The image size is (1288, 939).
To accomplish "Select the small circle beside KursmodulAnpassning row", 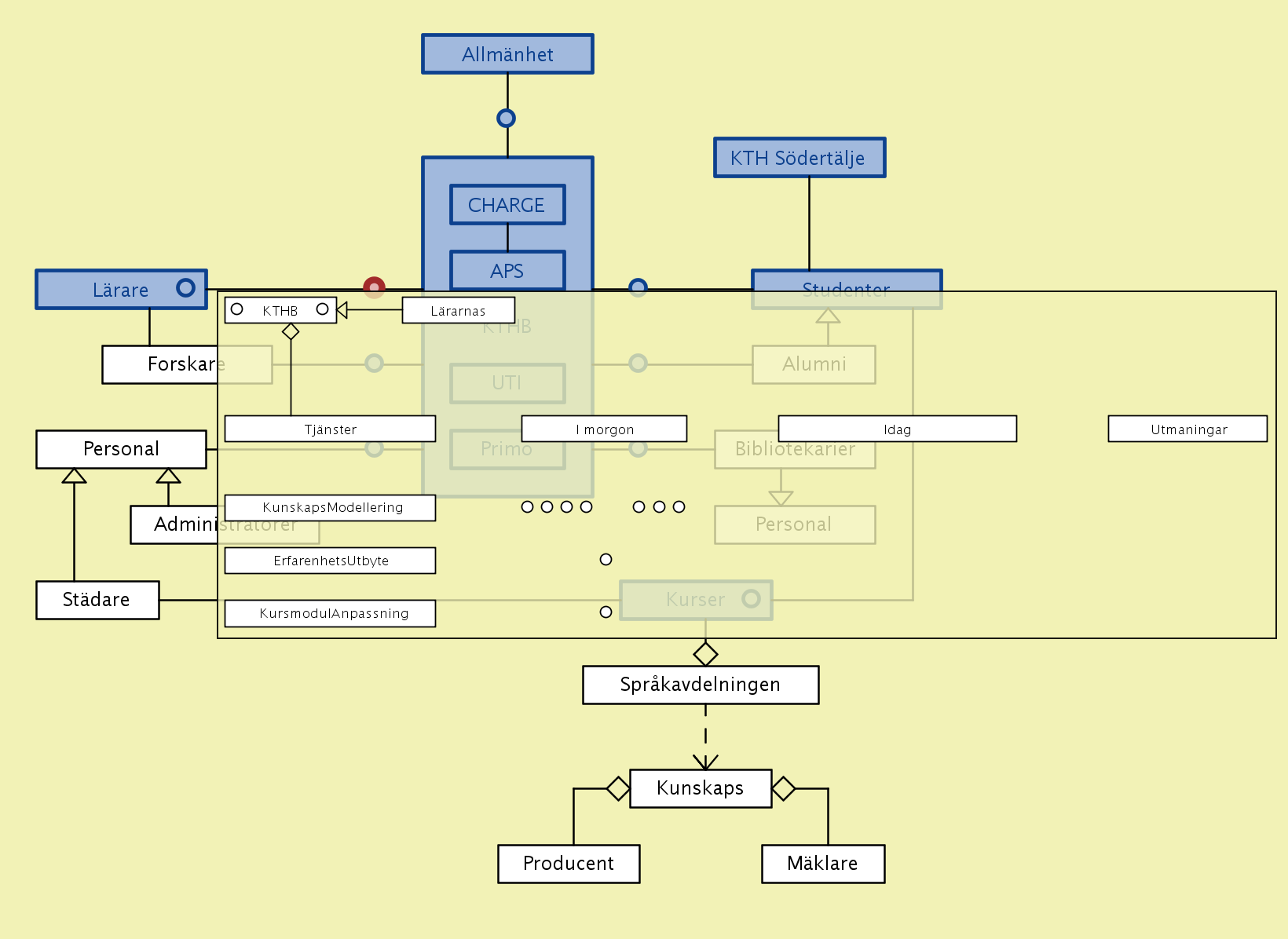I will (606, 612).
